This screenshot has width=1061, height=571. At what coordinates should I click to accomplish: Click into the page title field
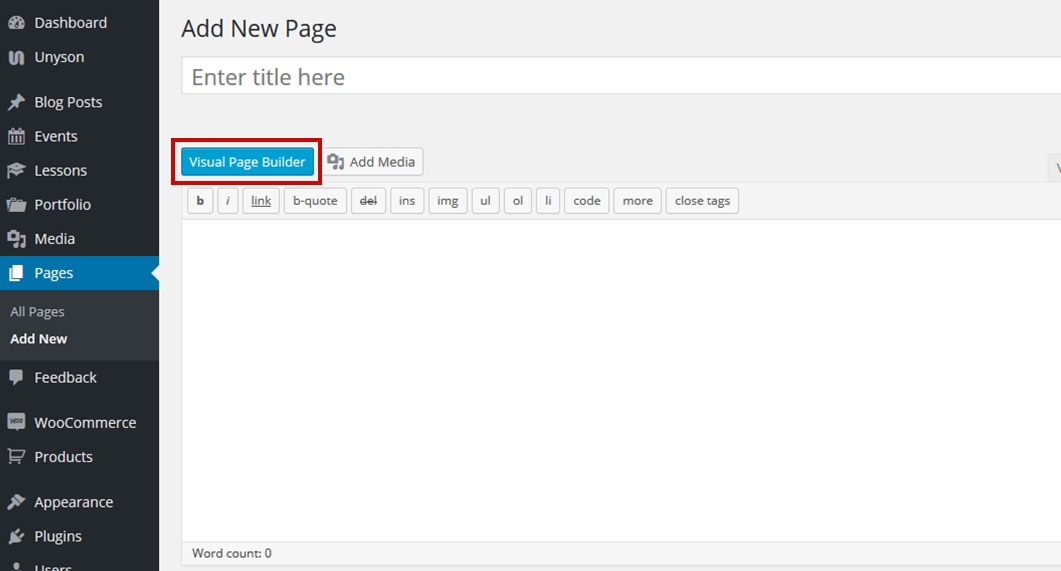pos(620,76)
